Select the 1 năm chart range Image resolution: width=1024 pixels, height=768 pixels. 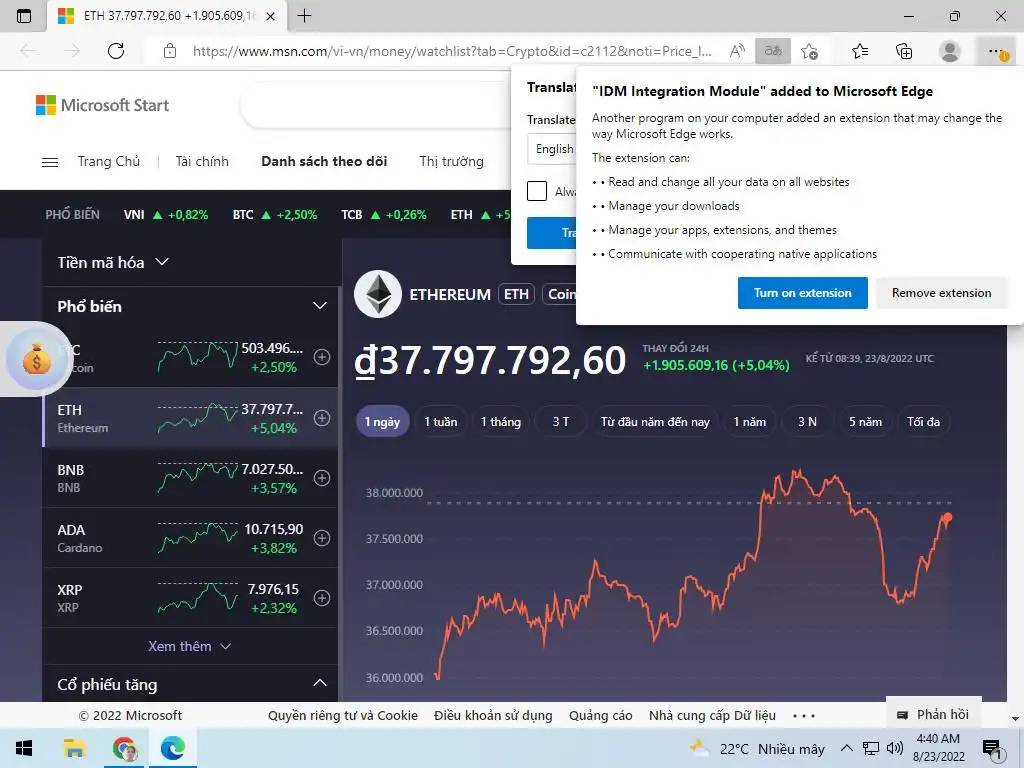(750, 422)
